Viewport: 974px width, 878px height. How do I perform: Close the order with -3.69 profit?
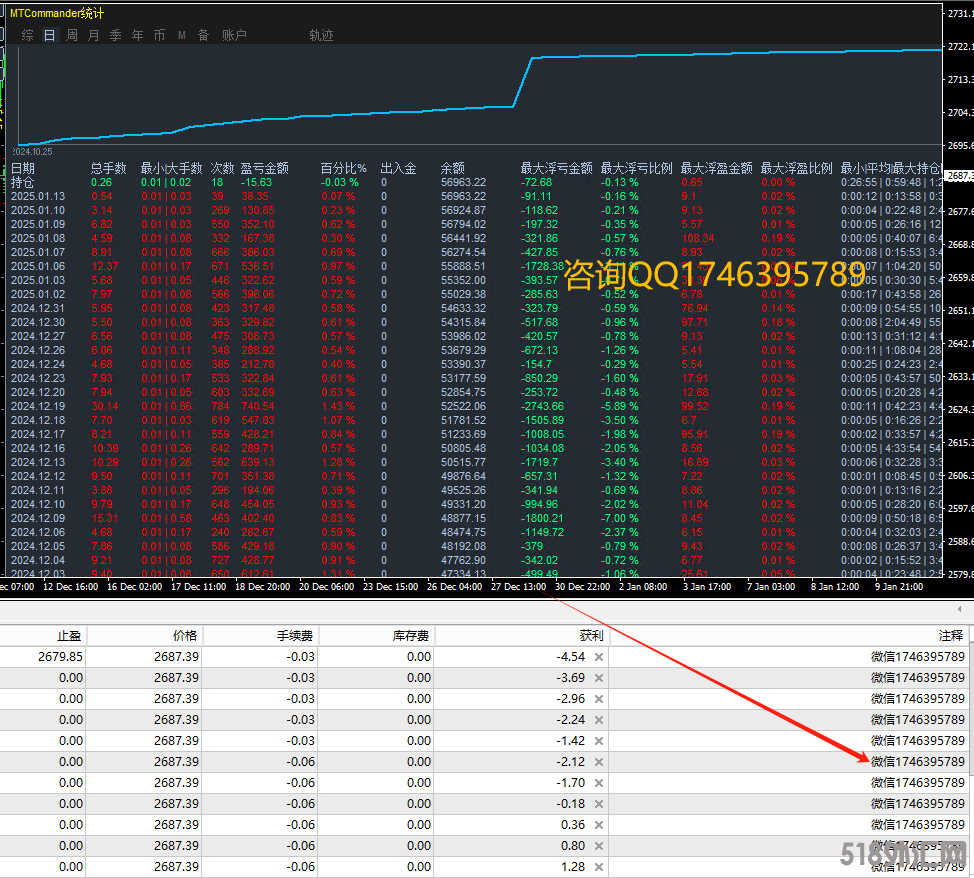pyautogui.click(x=599, y=678)
